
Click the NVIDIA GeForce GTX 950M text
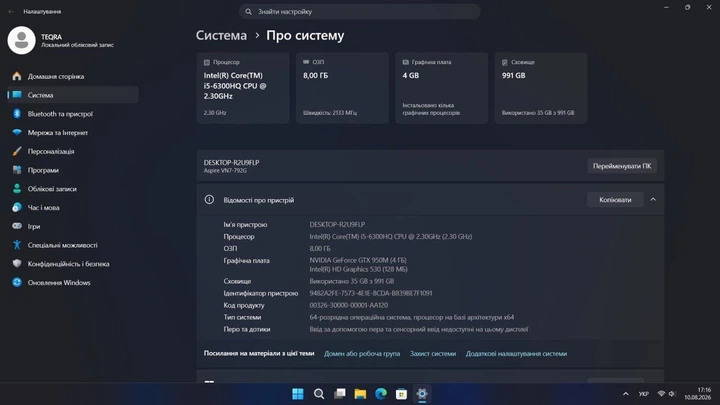coord(358,260)
